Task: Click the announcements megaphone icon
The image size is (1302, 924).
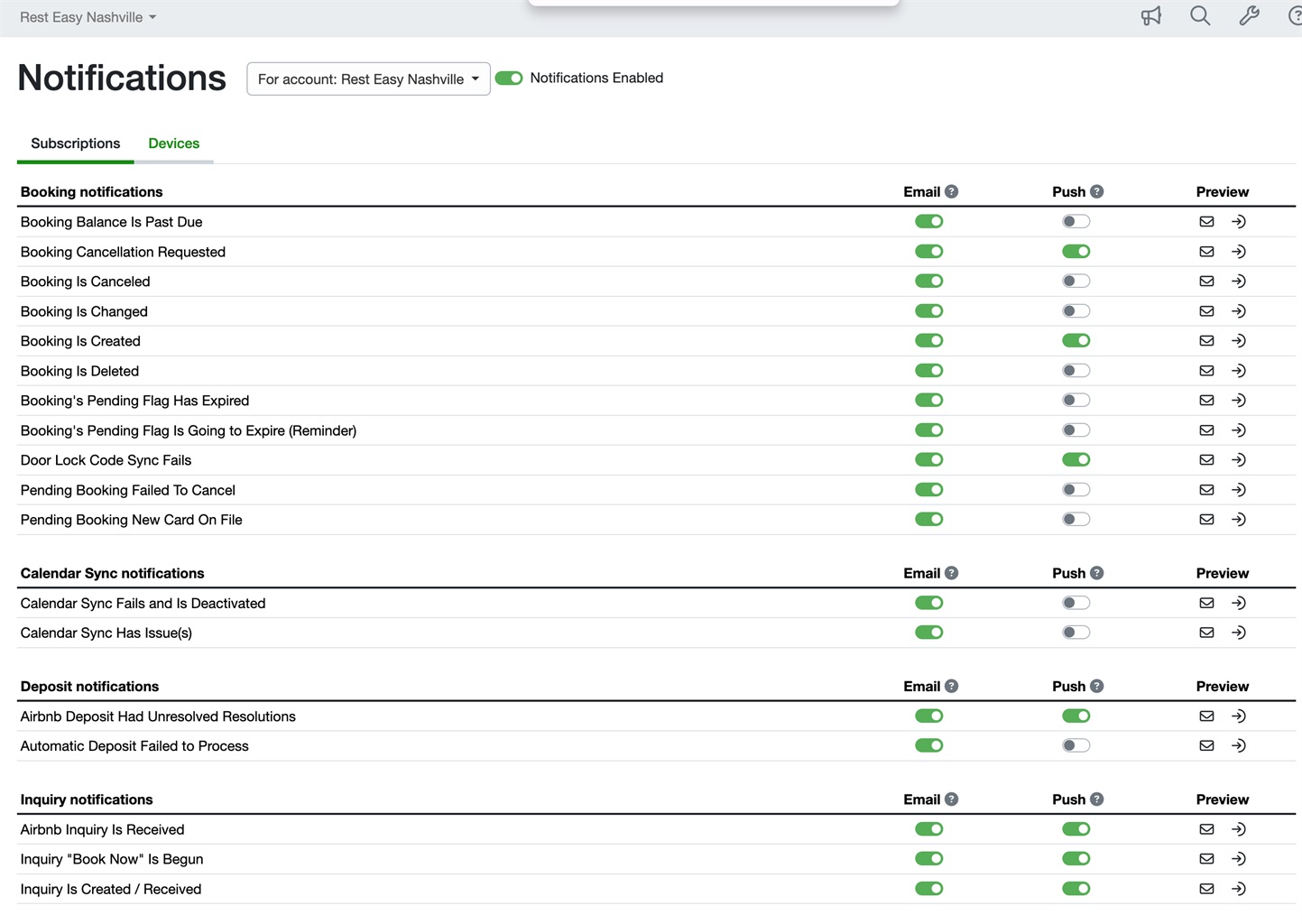Action: (1150, 16)
